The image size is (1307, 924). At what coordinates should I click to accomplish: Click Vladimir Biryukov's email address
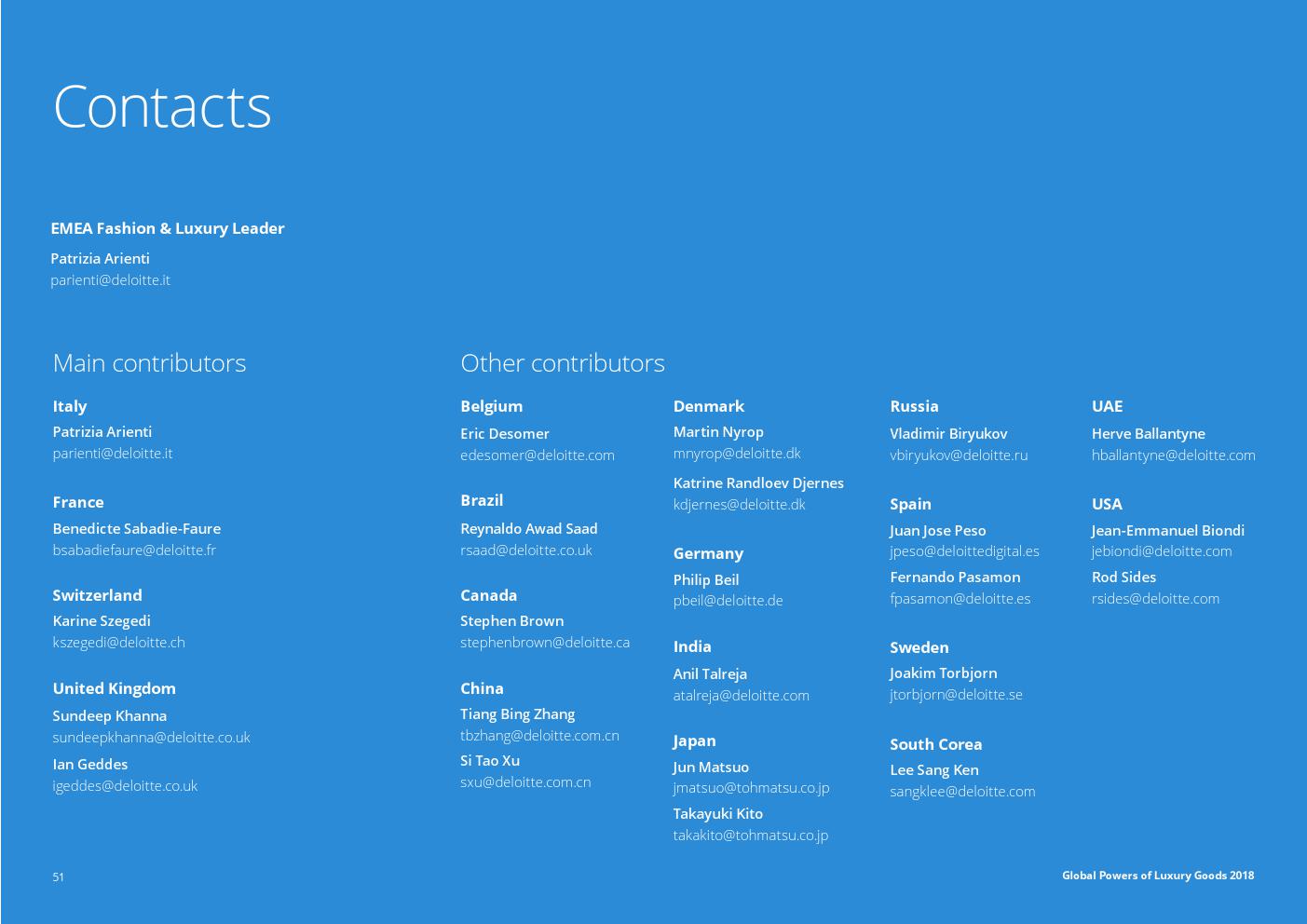[958, 455]
